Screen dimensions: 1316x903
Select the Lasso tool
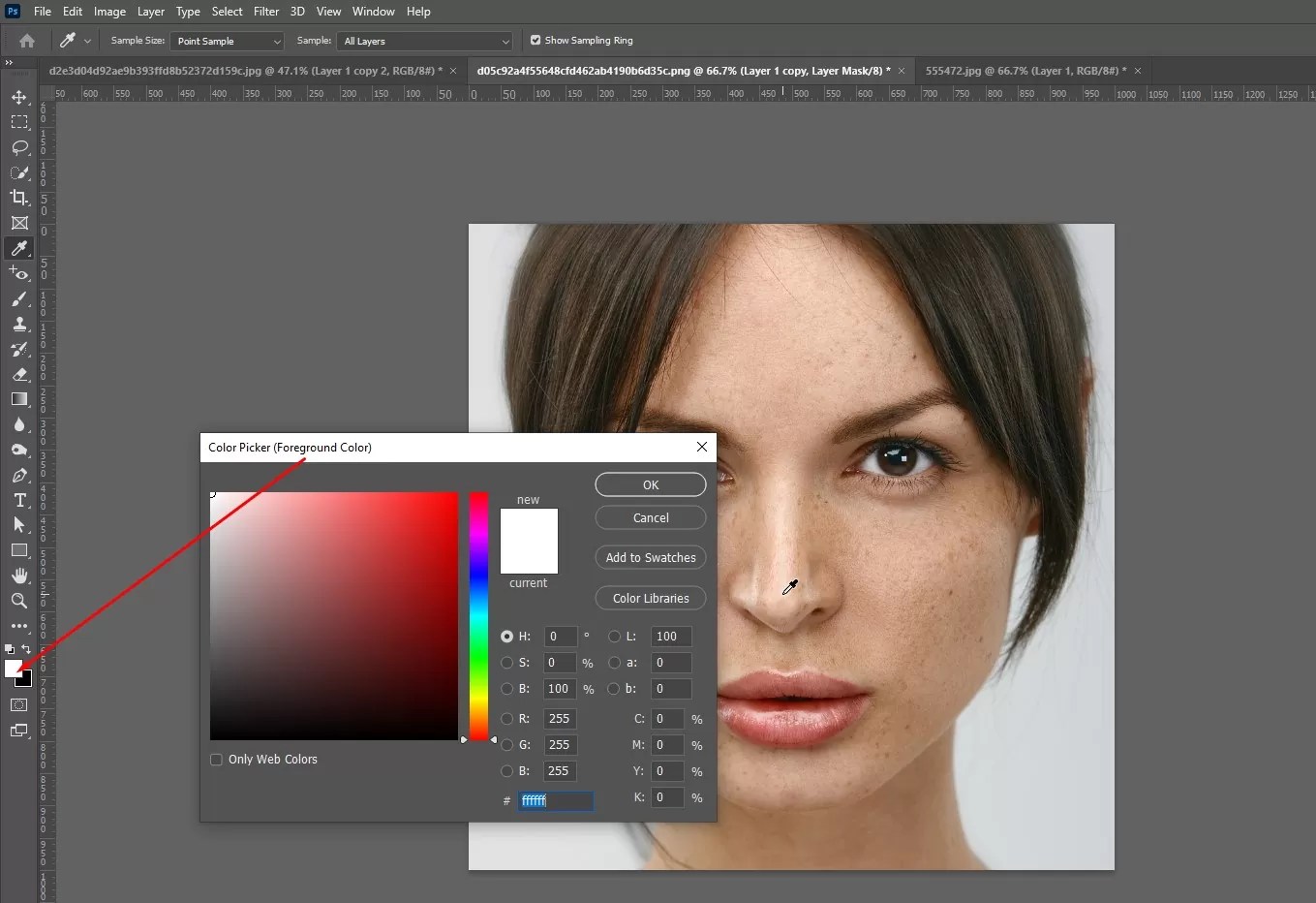(x=19, y=147)
